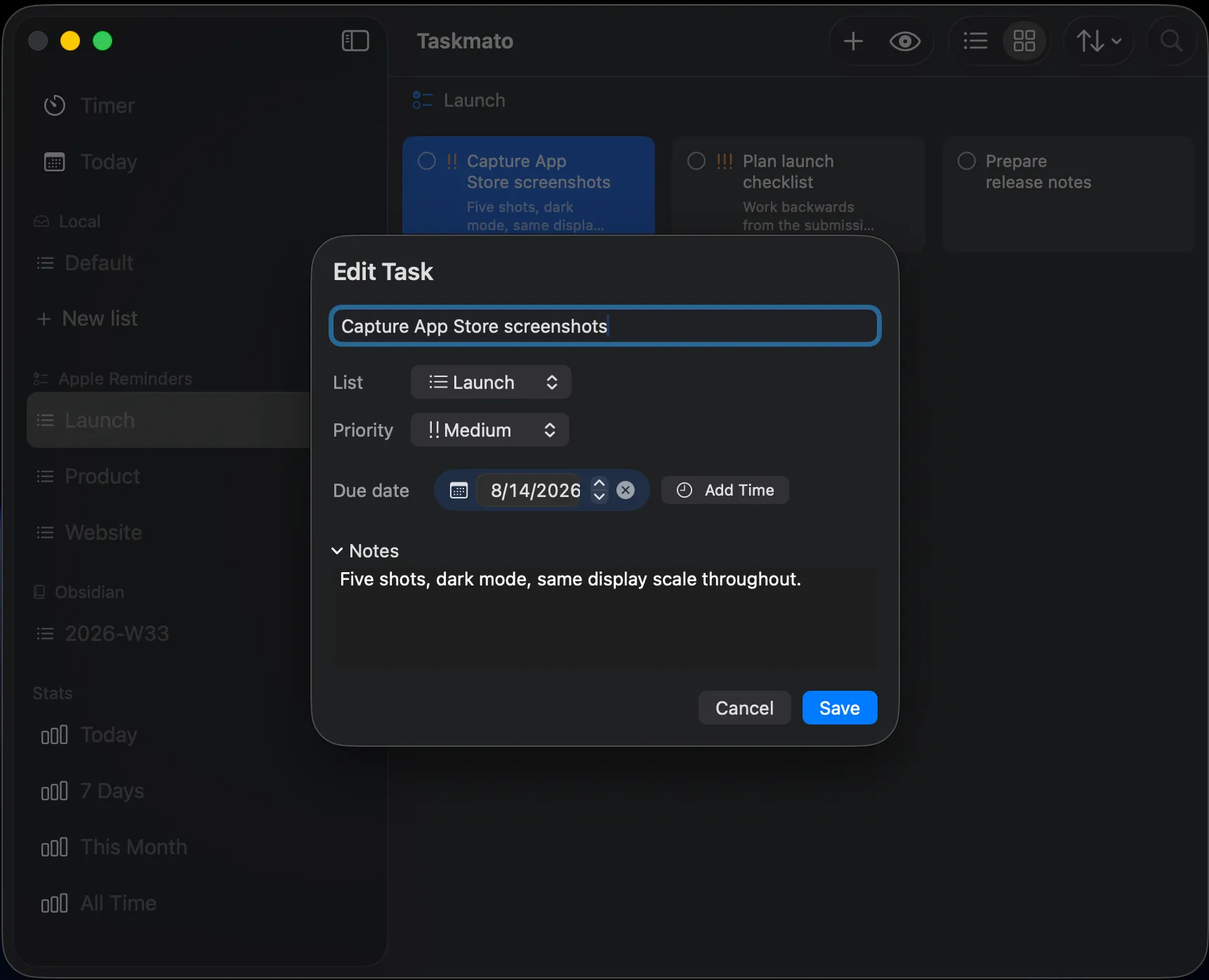
Task: Clear the due date with X button
Action: tap(626, 490)
